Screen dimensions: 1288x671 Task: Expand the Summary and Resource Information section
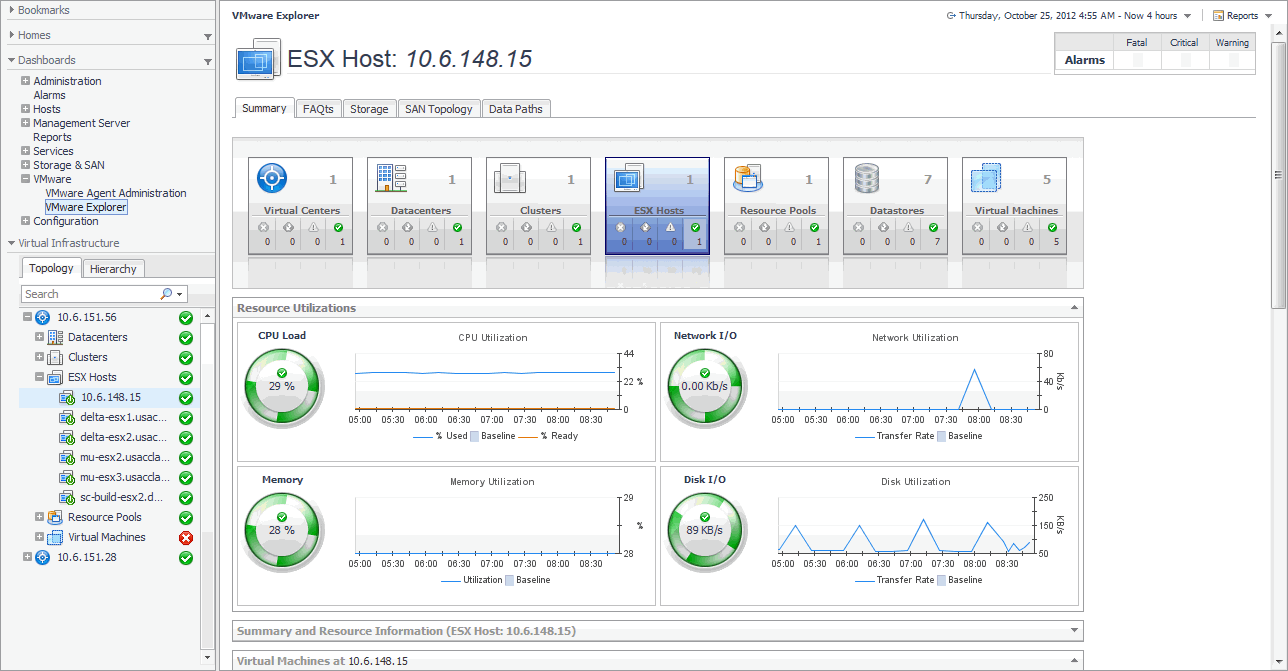pyautogui.click(x=1074, y=631)
